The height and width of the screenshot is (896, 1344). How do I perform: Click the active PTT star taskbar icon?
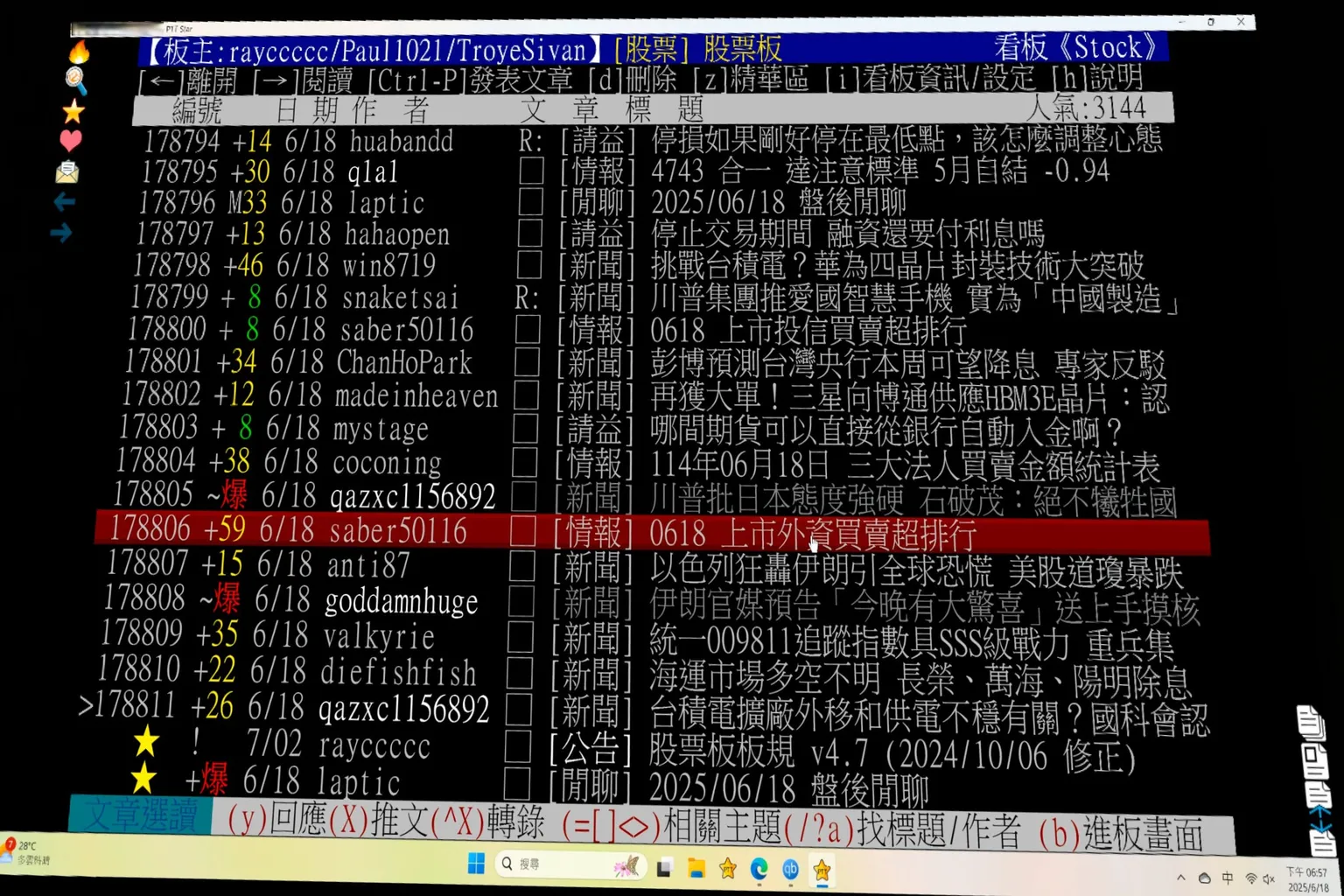tap(822, 870)
